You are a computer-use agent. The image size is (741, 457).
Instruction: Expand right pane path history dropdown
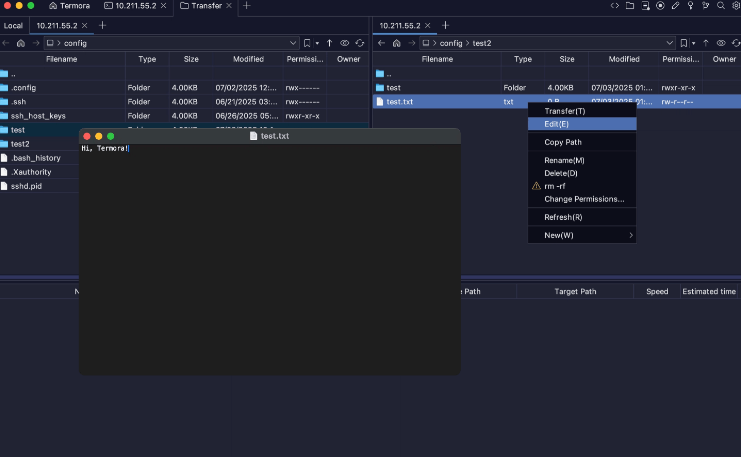point(669,43)
